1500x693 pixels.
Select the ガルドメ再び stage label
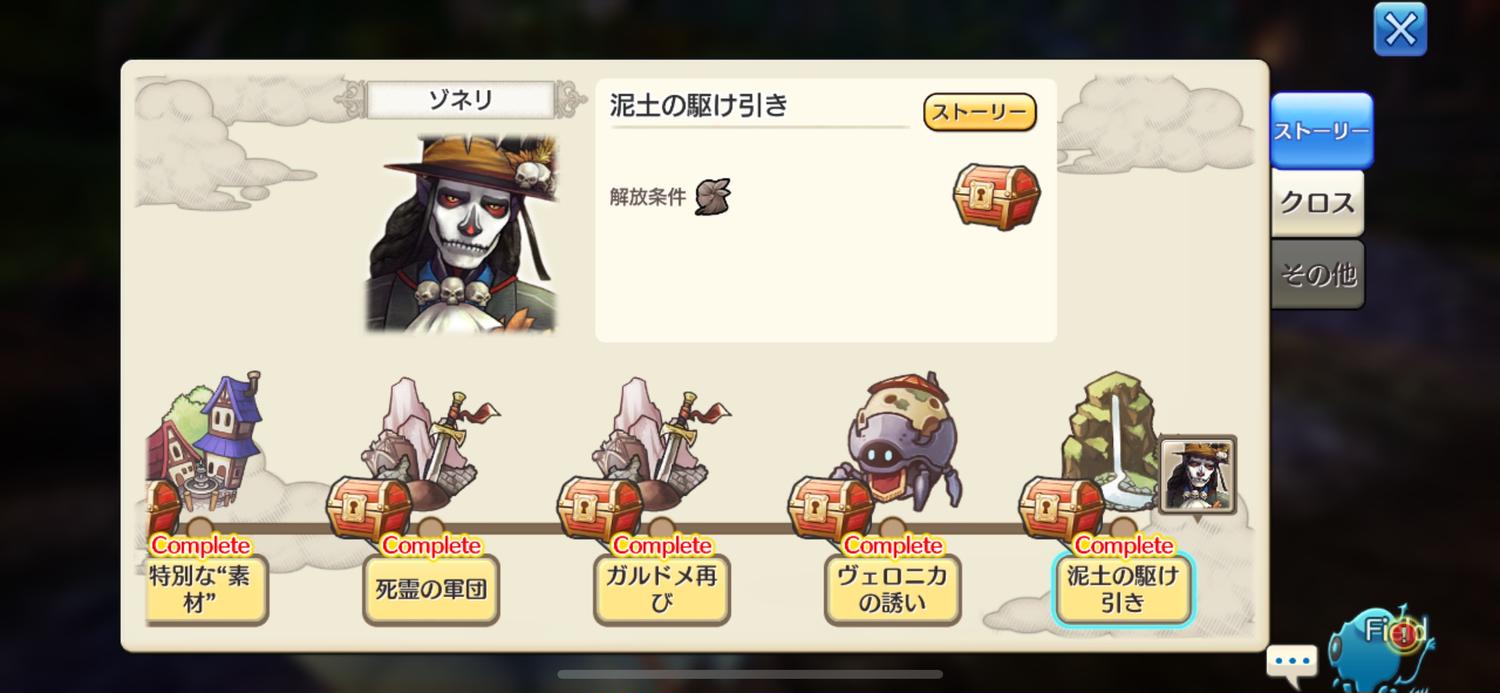click(x=662, y=589)
